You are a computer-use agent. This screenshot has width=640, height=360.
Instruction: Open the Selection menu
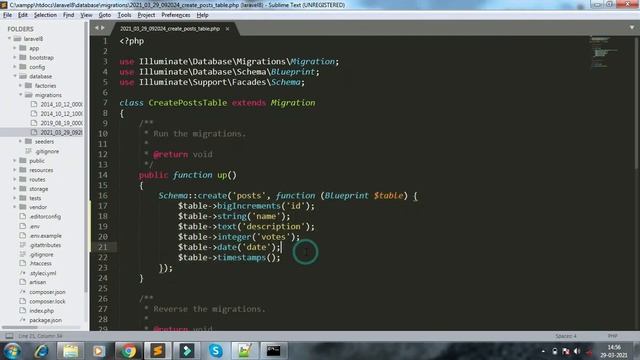[45, 15]
